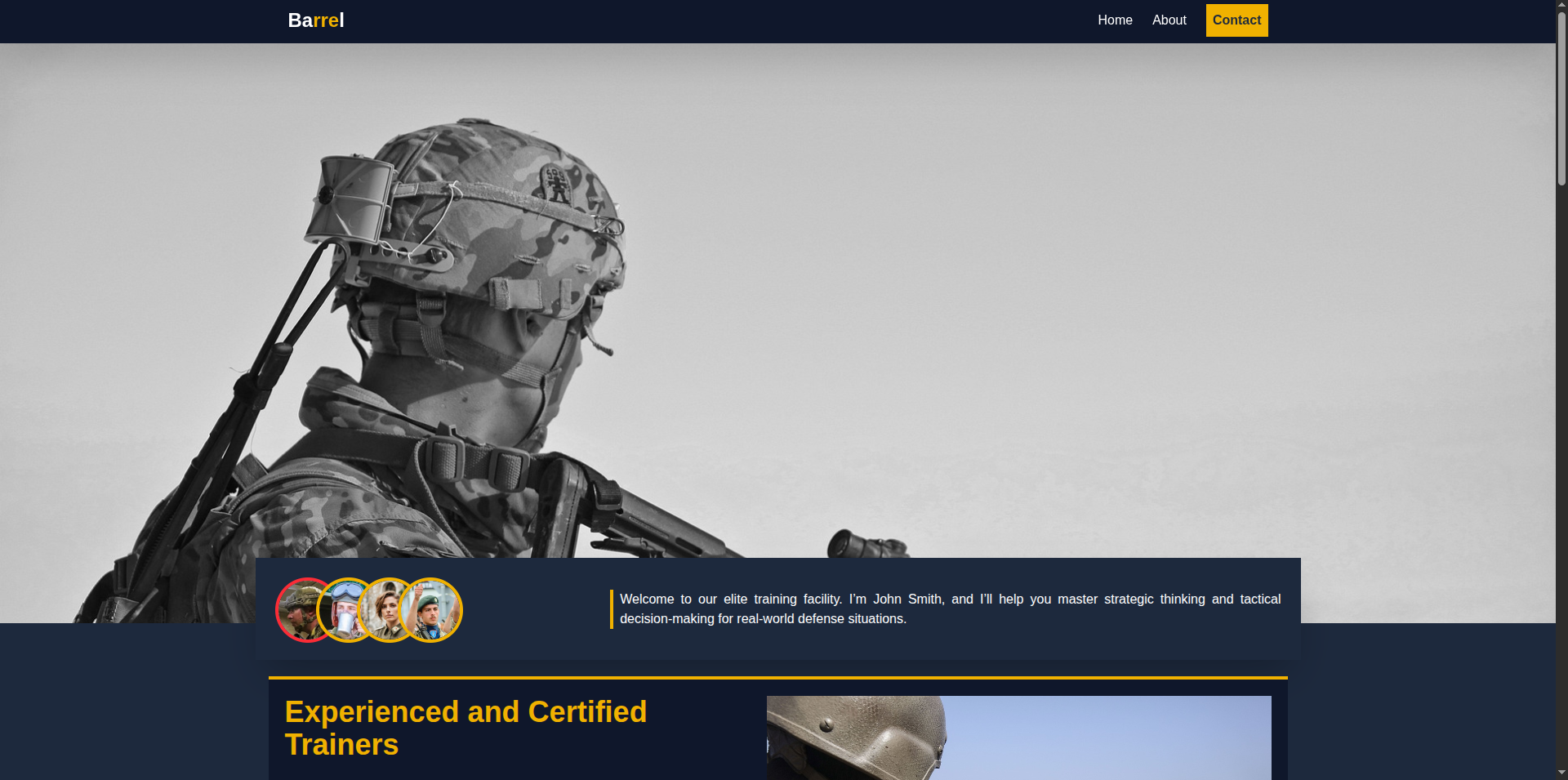The height and width of the screenshot is (780, 1568).
Task: Click the scrollbar up arrow
Action: [1561, 5]
